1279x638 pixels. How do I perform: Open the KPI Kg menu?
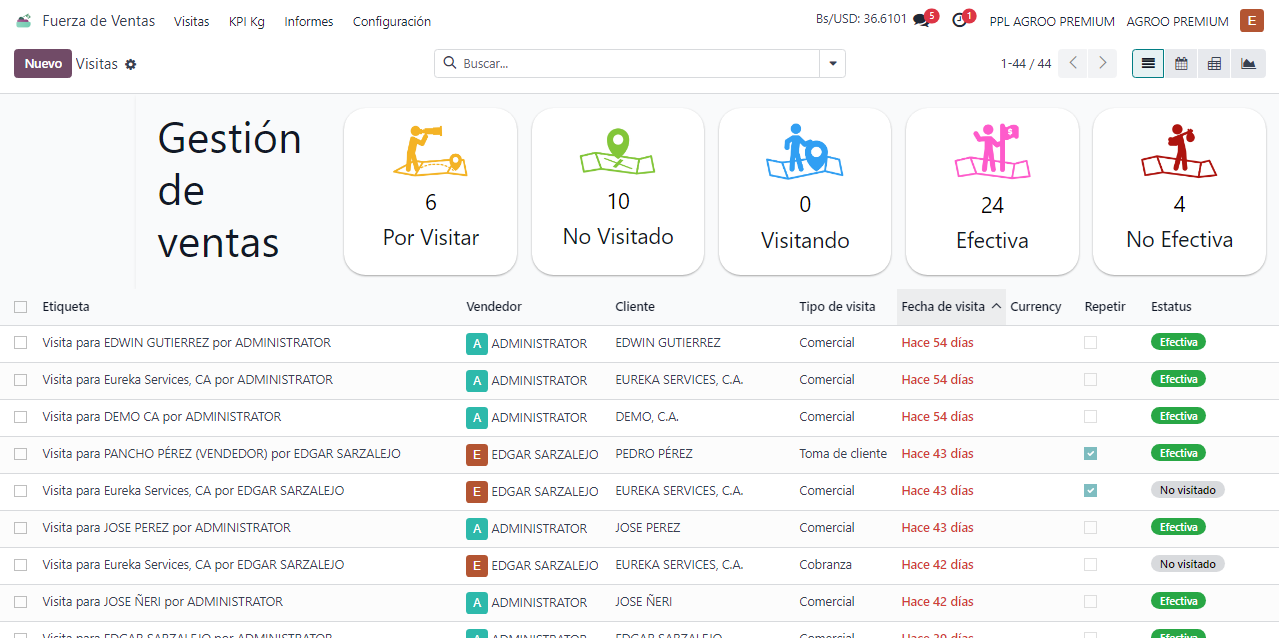pos(246,21)
